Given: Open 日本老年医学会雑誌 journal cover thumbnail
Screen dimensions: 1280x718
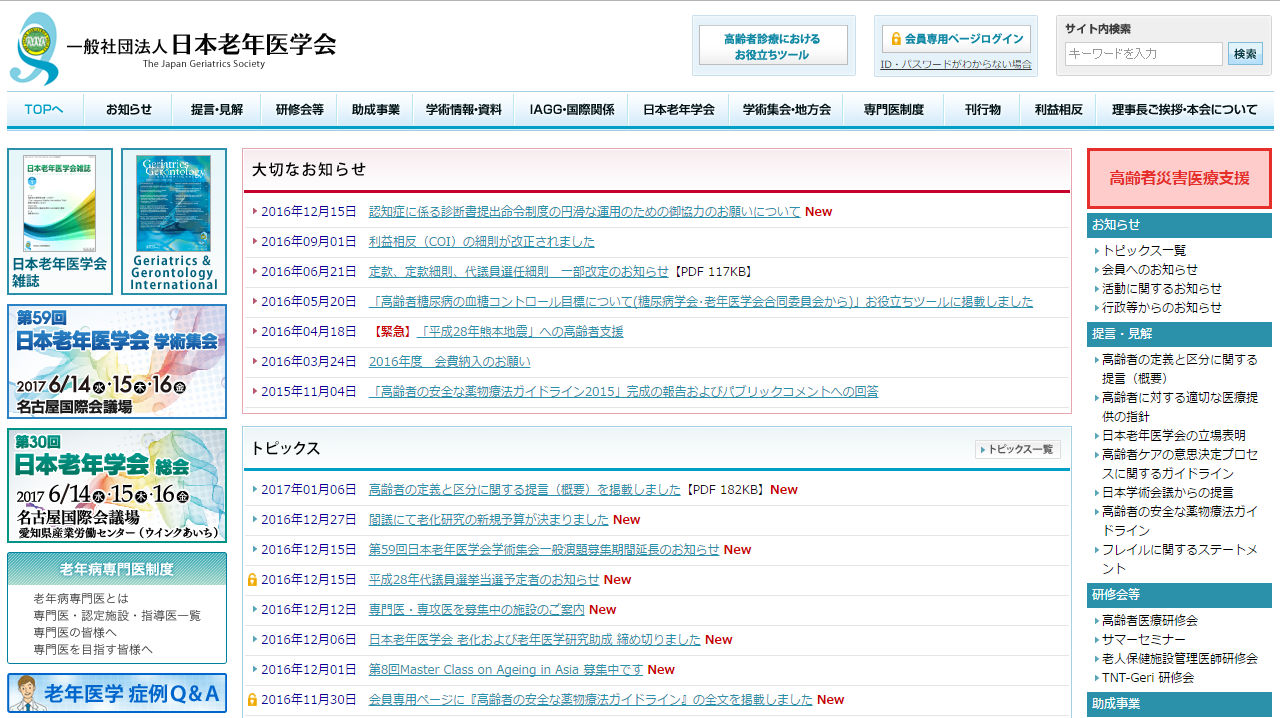Looking at the screenshot, I should coord(60,222).
